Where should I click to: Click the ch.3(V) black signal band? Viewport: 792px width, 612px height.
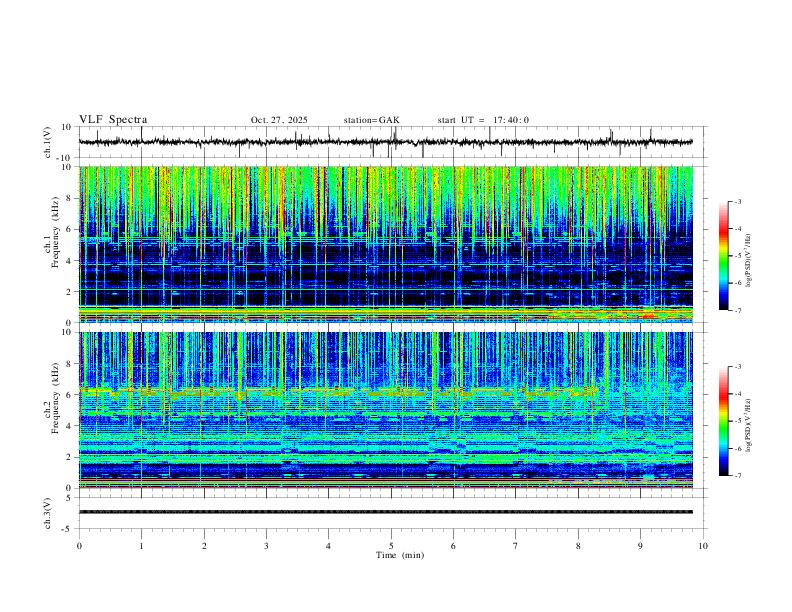coord(386,512)
